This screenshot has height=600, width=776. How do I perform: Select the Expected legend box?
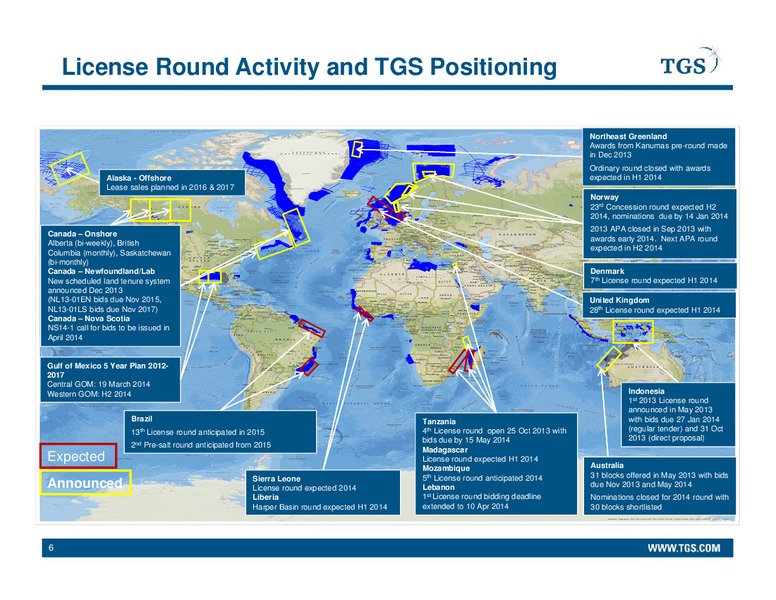pos(78,456)
